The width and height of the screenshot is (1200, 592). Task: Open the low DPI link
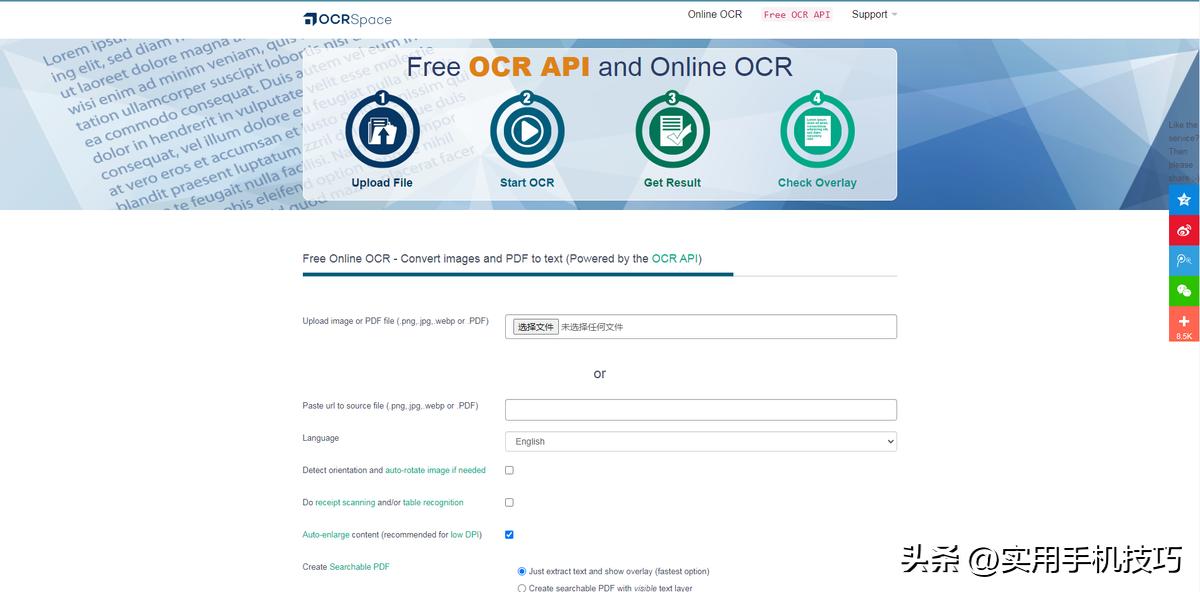(x=464, y=535)
